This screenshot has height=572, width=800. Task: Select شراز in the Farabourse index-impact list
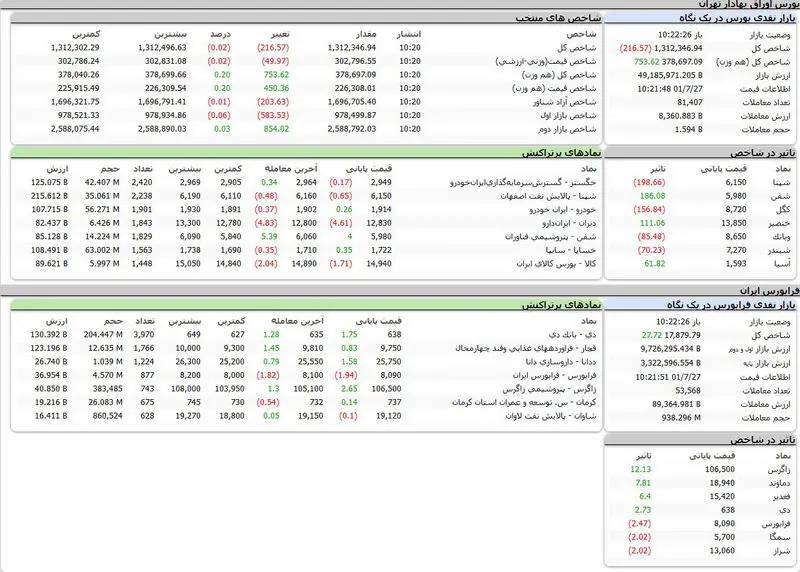click(x=782, y=551)
